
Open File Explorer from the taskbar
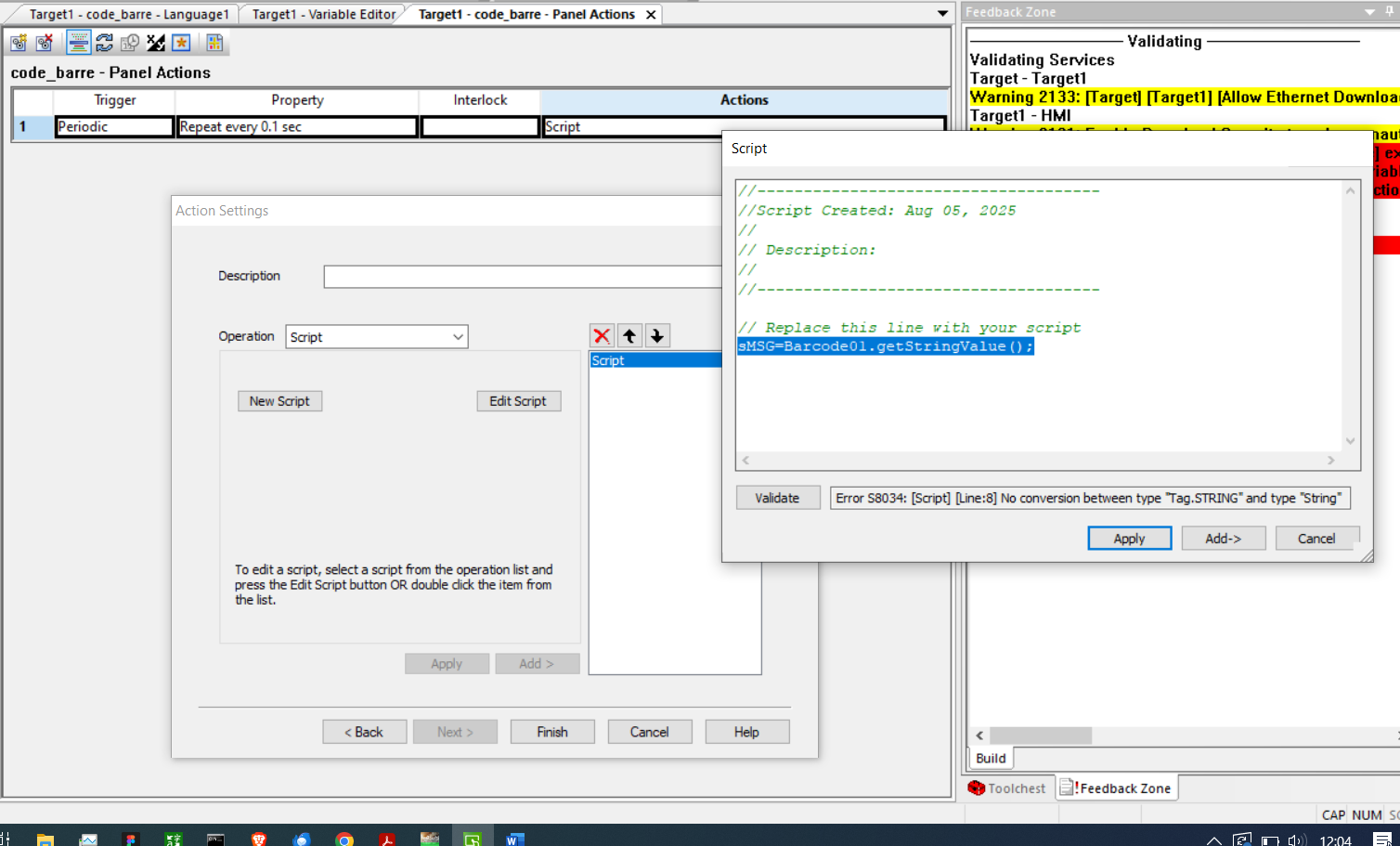point(45,839)
